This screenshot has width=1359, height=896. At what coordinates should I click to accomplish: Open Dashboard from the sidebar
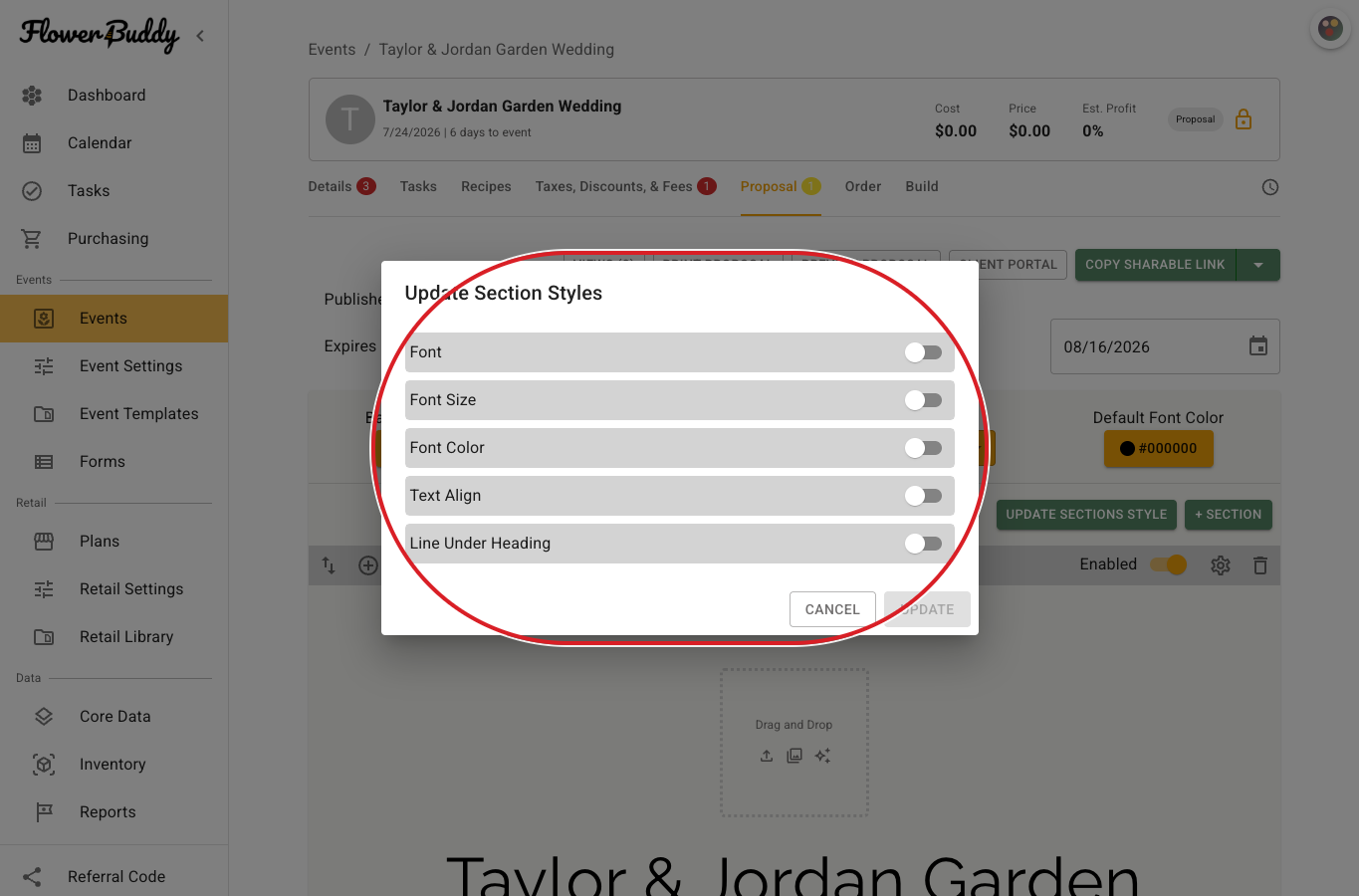click(107, 96)
